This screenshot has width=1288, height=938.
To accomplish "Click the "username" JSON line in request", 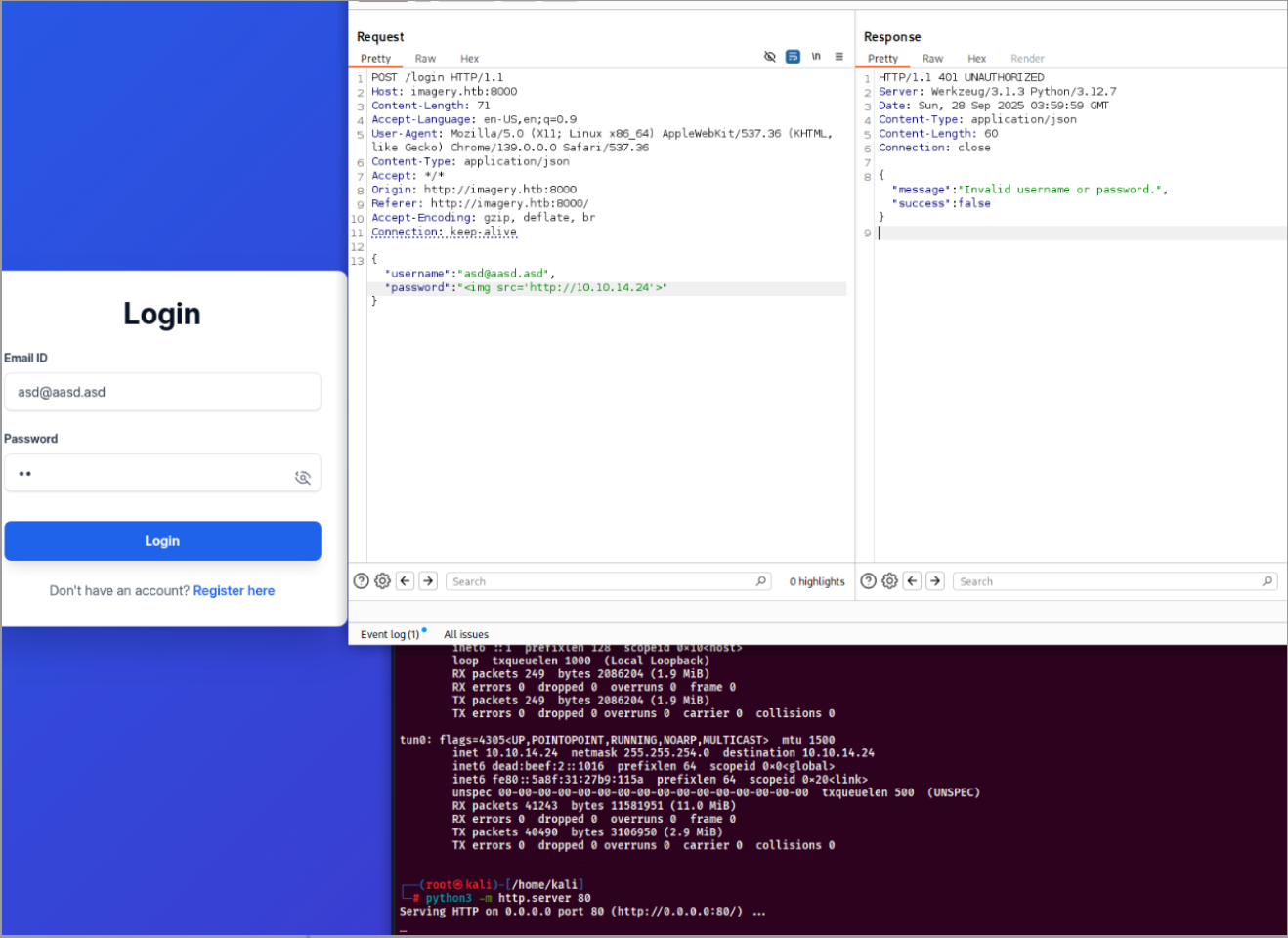I will pyautogui.click(x=470, y=274).
